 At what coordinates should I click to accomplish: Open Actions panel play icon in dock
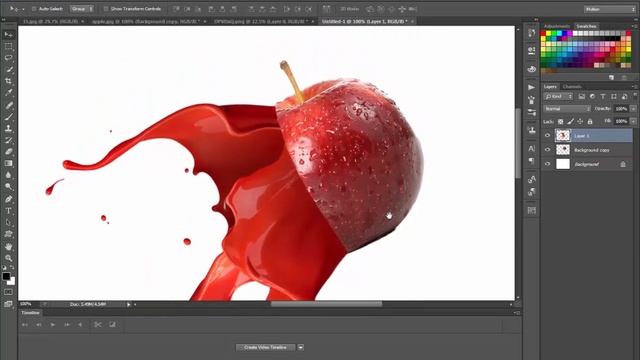pyautogui.click(x=531, y=87)
